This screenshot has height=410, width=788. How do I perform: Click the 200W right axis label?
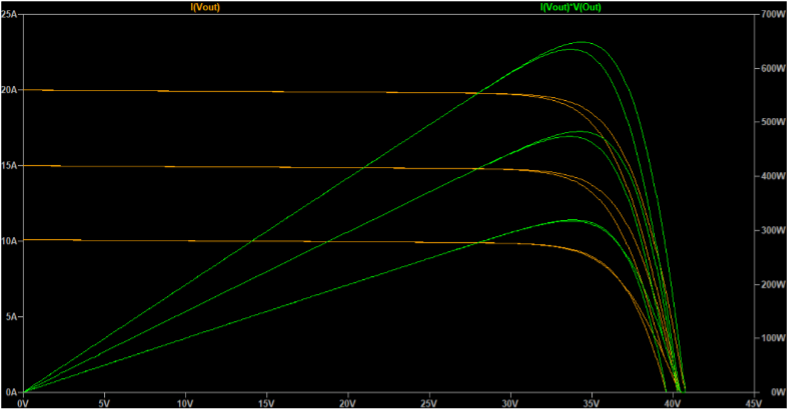[772, 284]
